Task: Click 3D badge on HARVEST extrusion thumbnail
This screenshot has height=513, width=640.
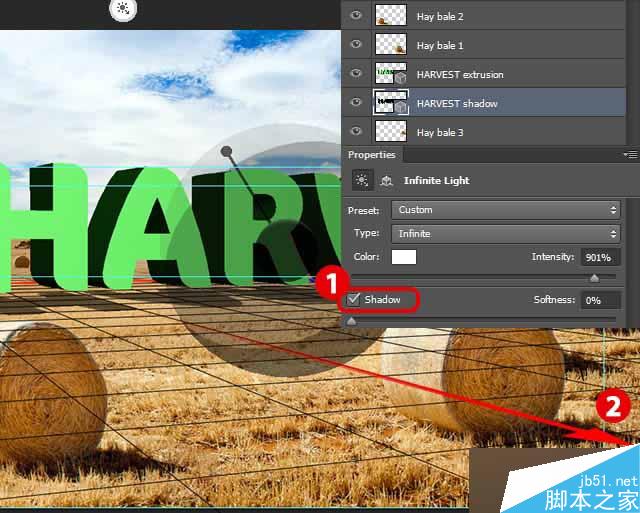Action: tap(400, 78)
